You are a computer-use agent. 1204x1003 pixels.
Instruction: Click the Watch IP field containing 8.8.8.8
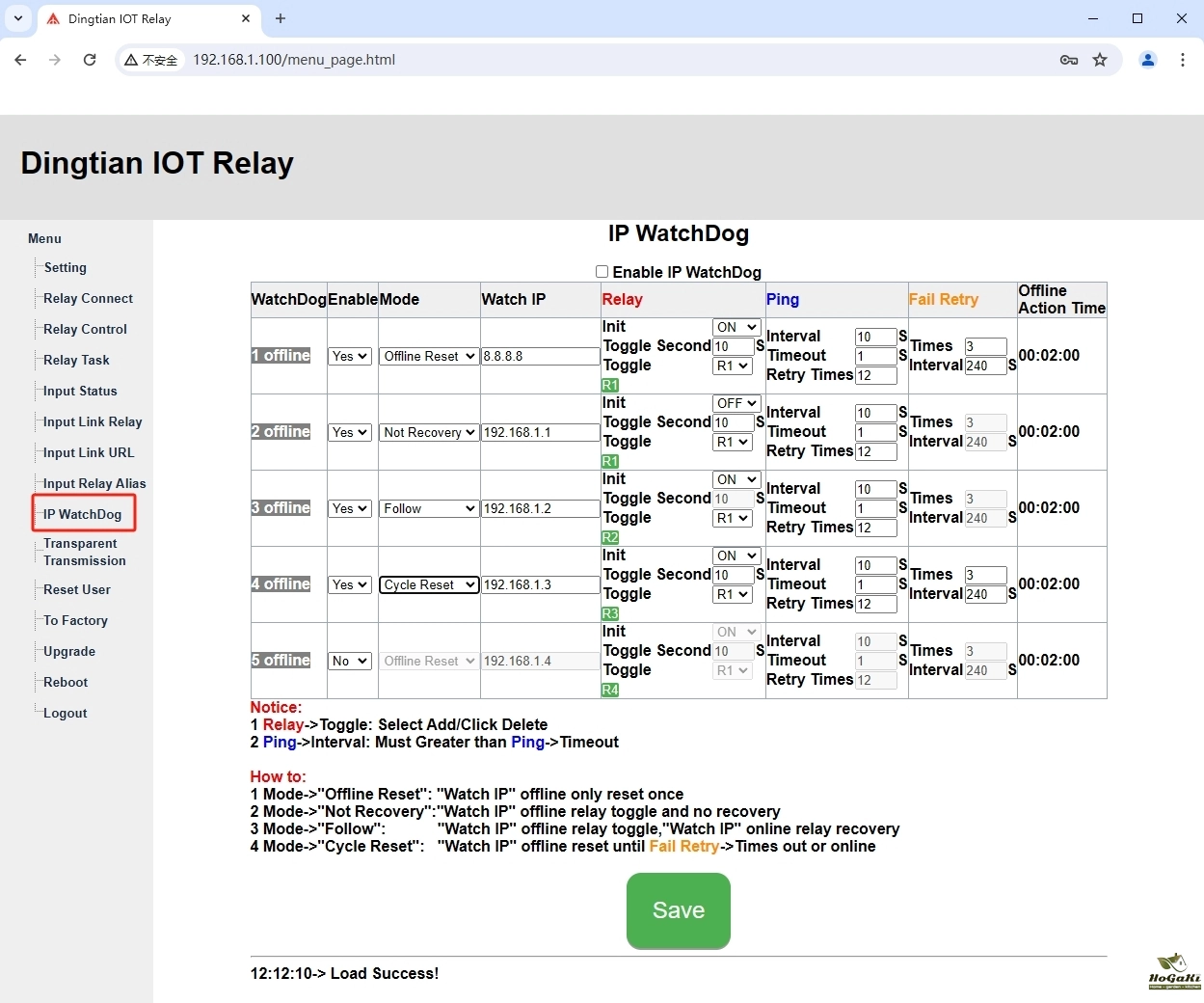point(540,356)
